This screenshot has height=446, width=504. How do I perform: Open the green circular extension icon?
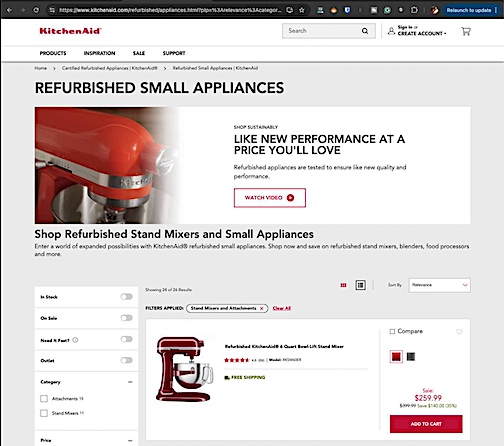(x=387, y=10)
